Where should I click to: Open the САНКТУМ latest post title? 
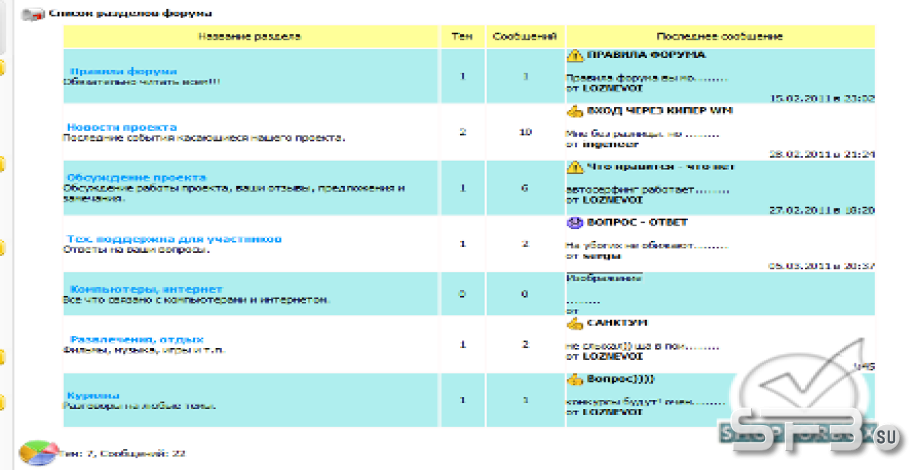[x=617, y=323]
